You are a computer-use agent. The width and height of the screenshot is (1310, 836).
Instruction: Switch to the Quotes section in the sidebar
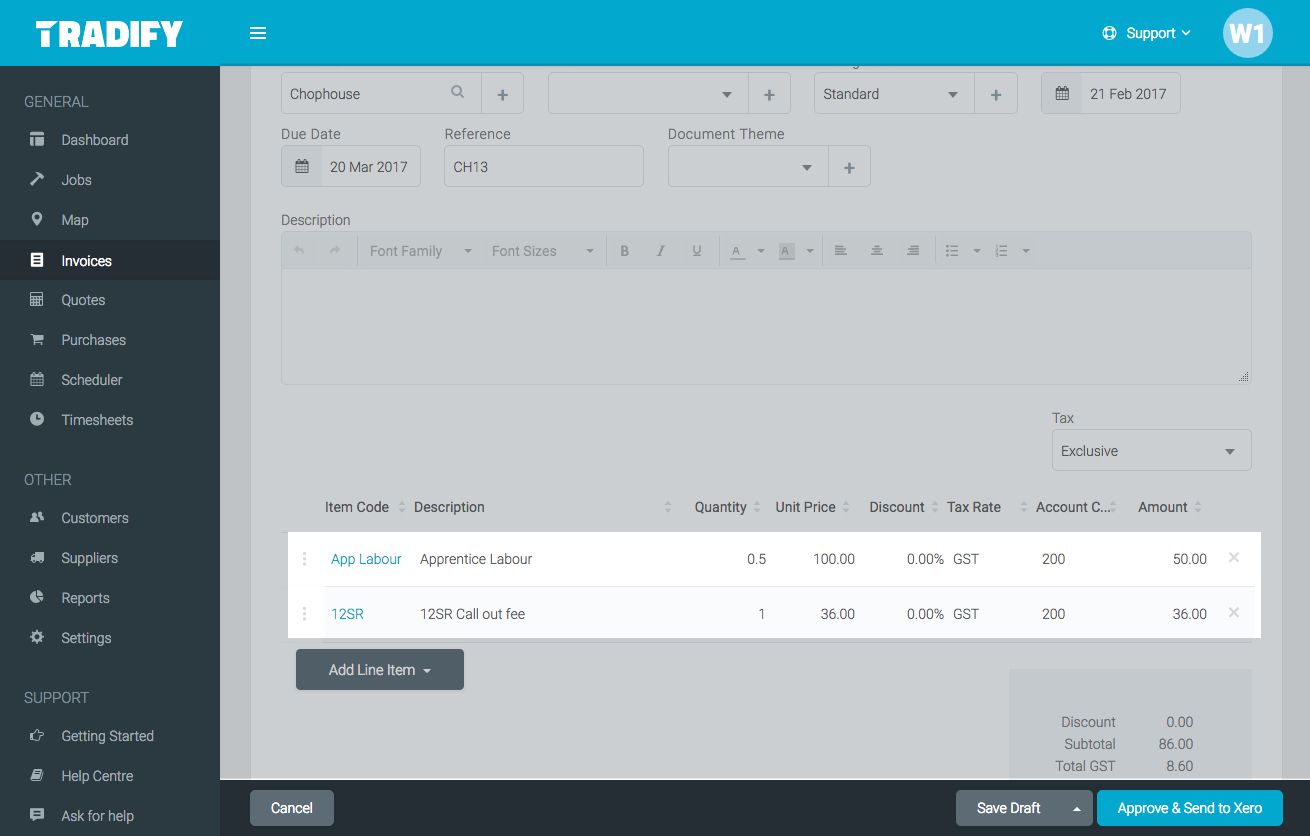pyautogui.click(x=83, y=299)
